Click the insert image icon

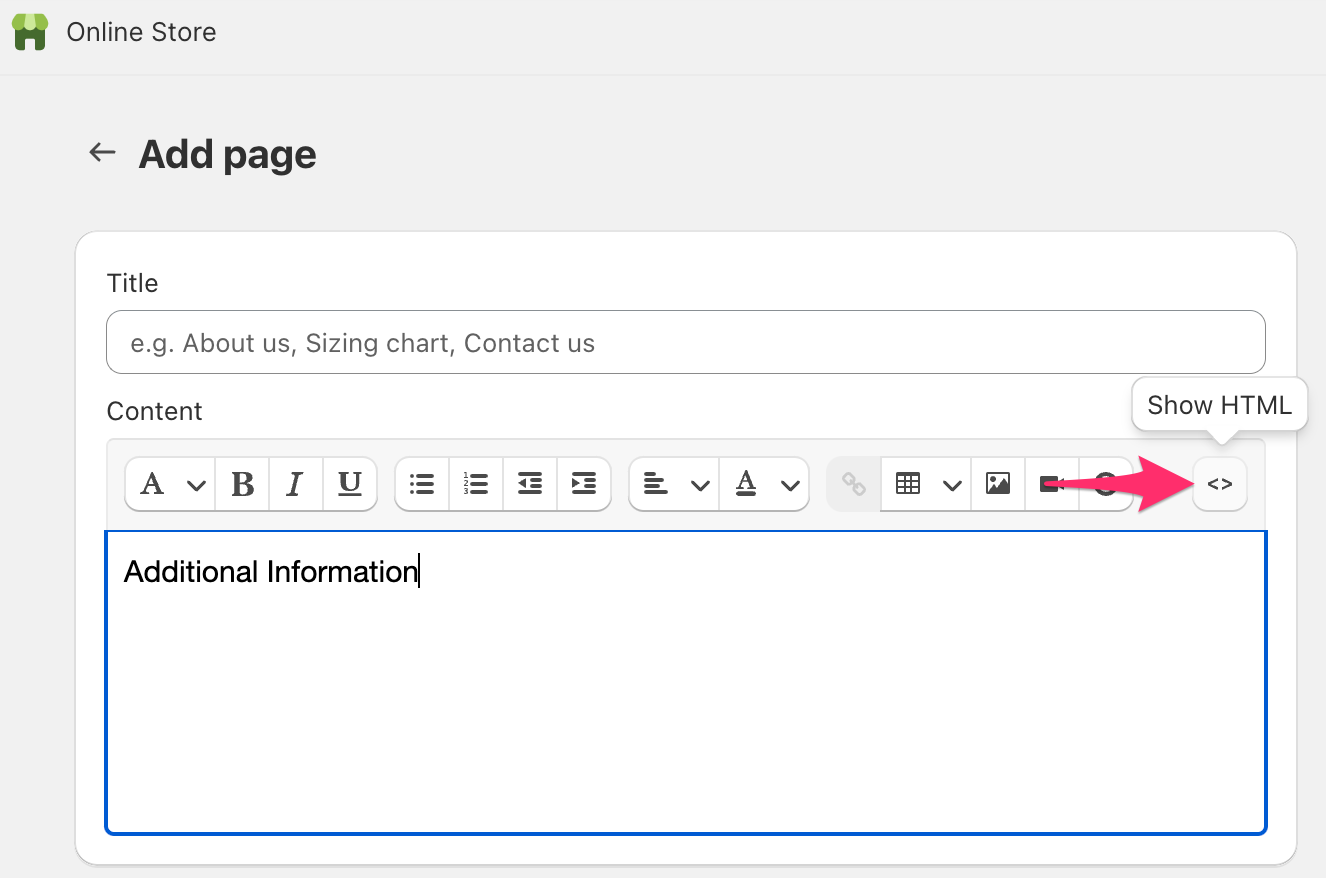coord(998,484)
